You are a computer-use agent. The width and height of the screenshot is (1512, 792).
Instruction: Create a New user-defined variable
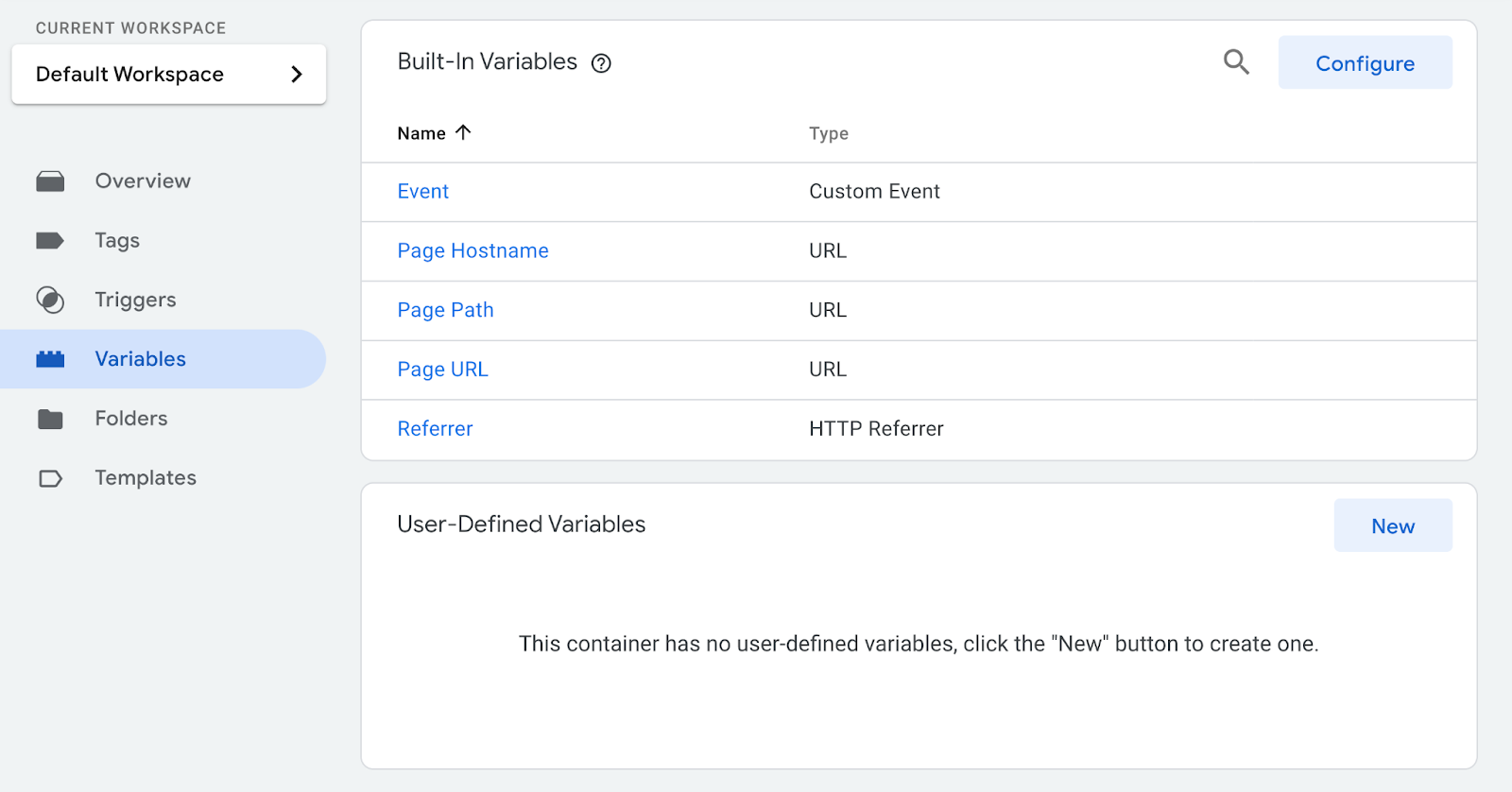pyautogui.click(x=1392, y=525)
